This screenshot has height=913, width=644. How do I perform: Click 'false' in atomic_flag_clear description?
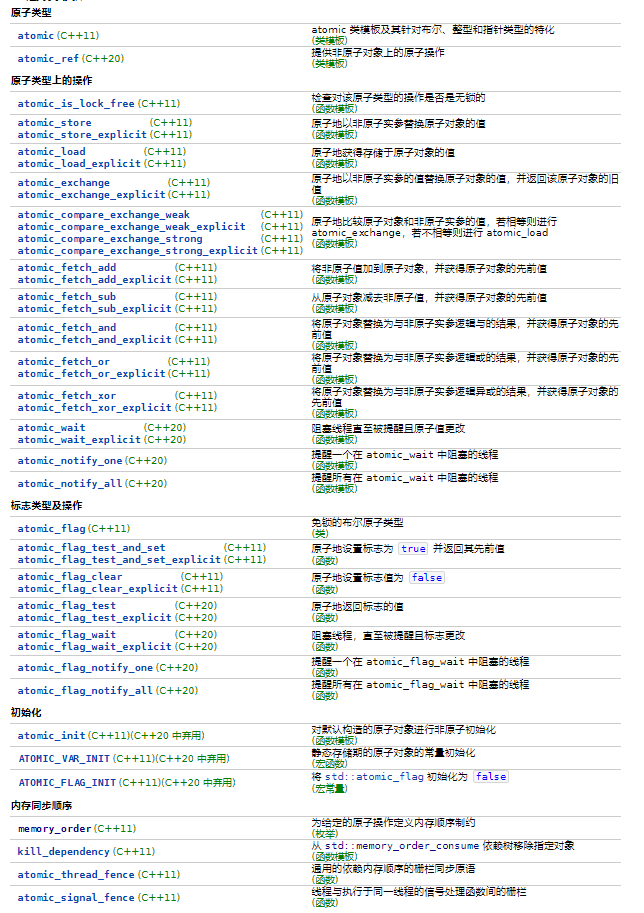click(427, 578)
